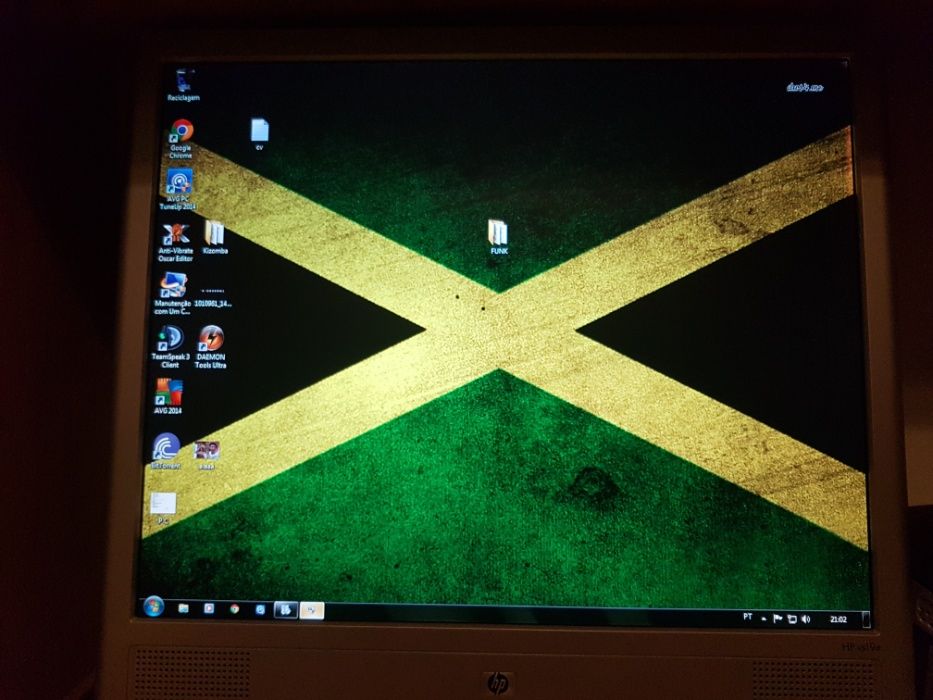This screenshot has height=700, width=933.
Task: Open the FUNK folder on desktop
Action: coord(498,237)
